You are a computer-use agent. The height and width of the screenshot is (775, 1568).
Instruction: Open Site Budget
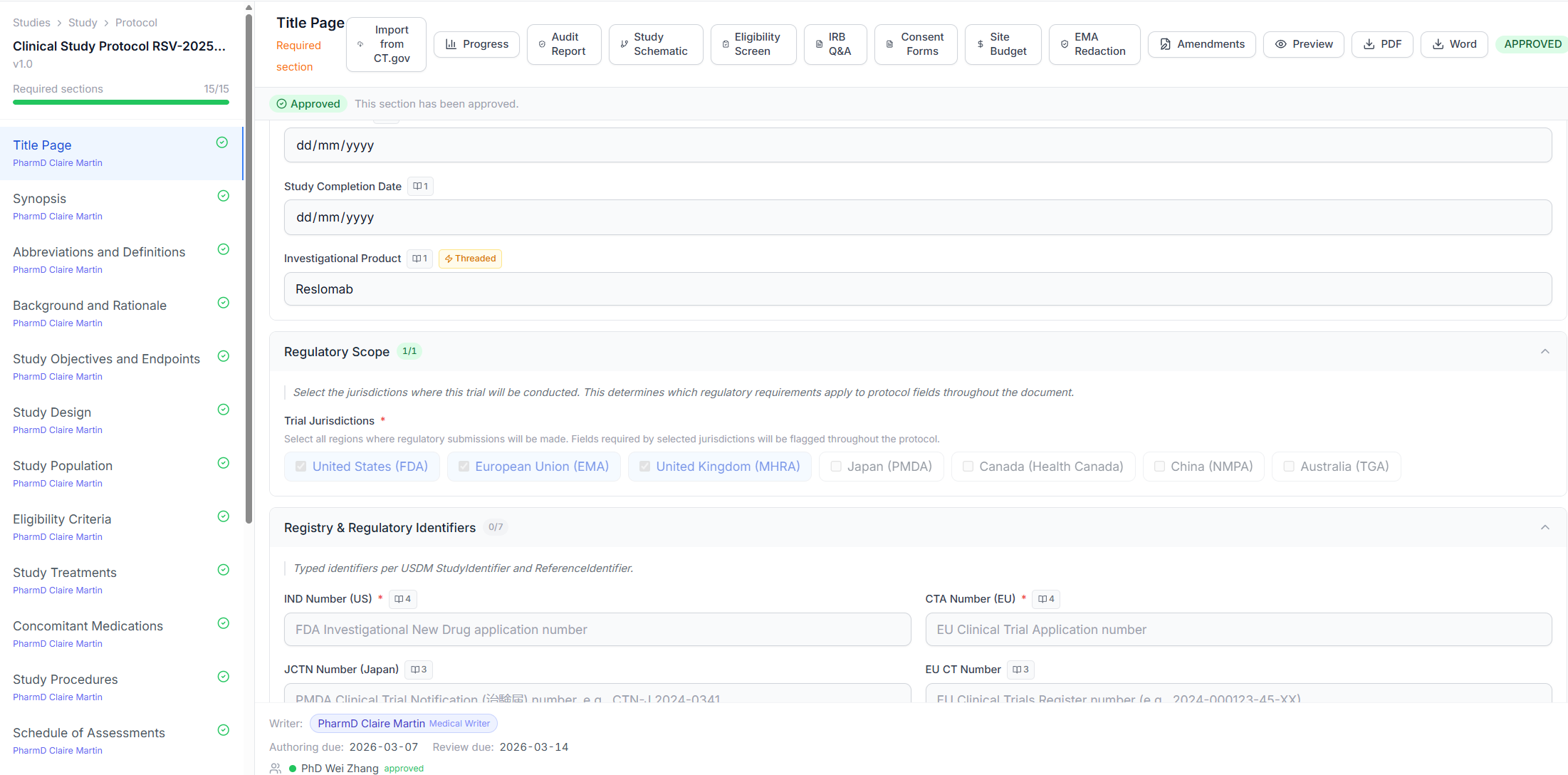[x=1003, y=44]
